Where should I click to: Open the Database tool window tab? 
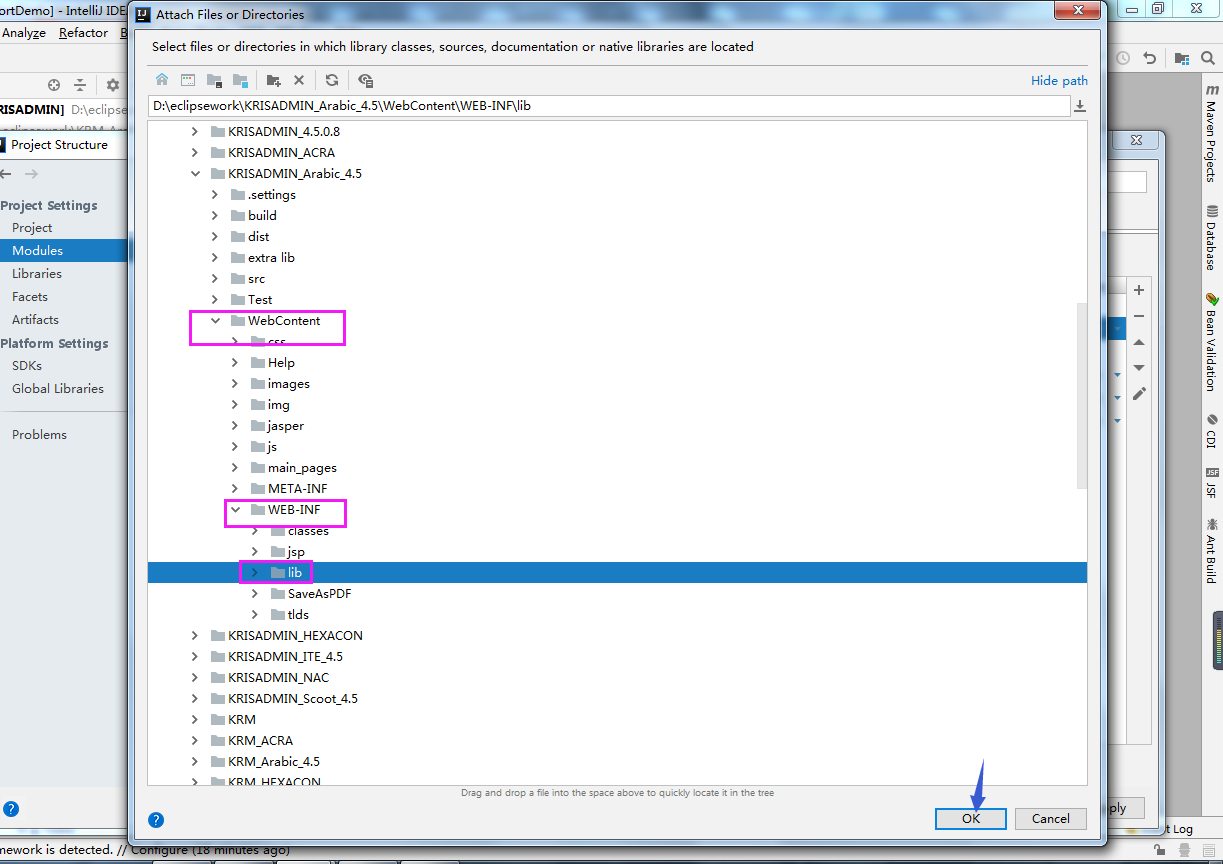1211,238
